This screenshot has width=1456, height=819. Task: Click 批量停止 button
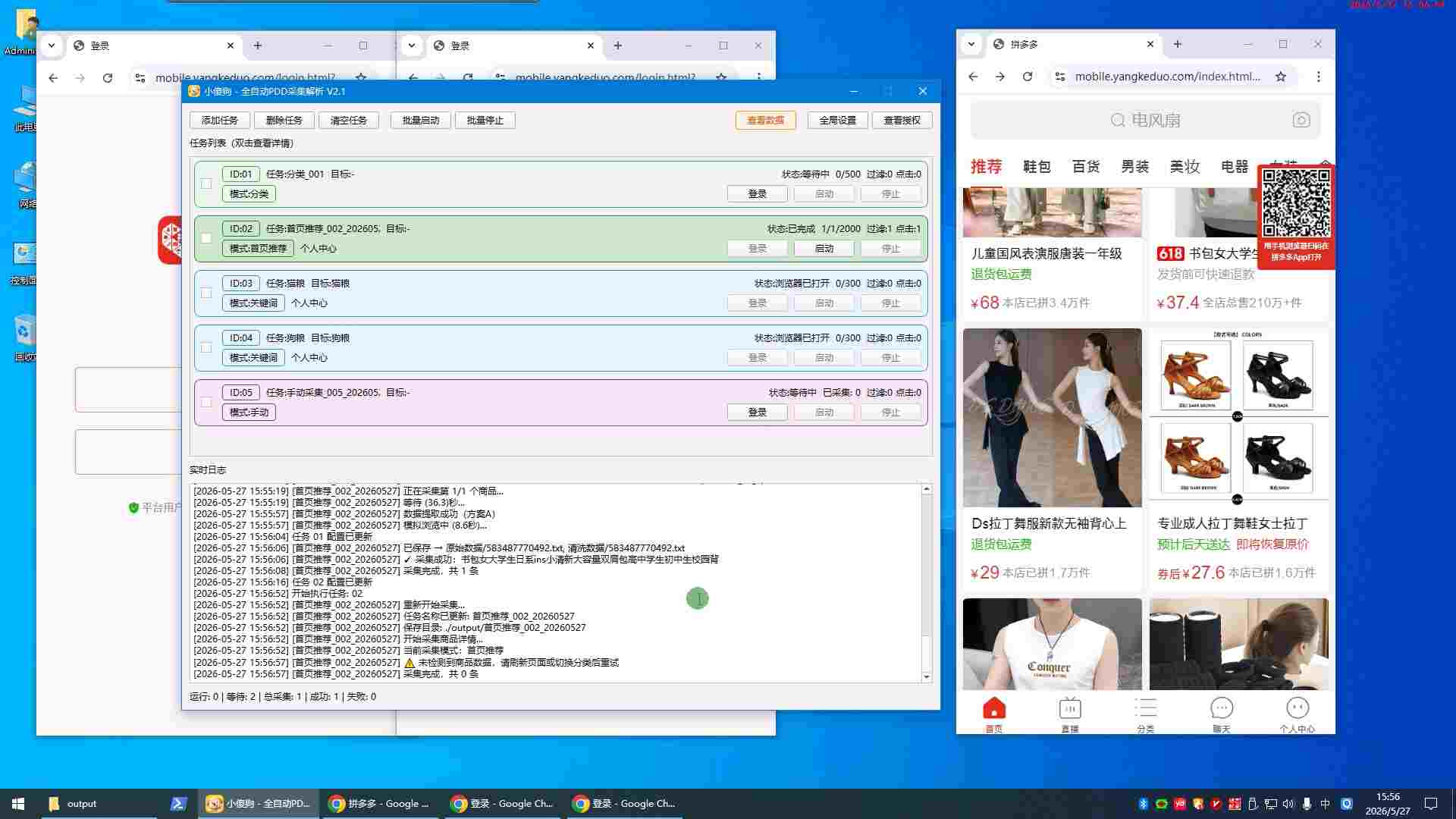pos(485,120)
